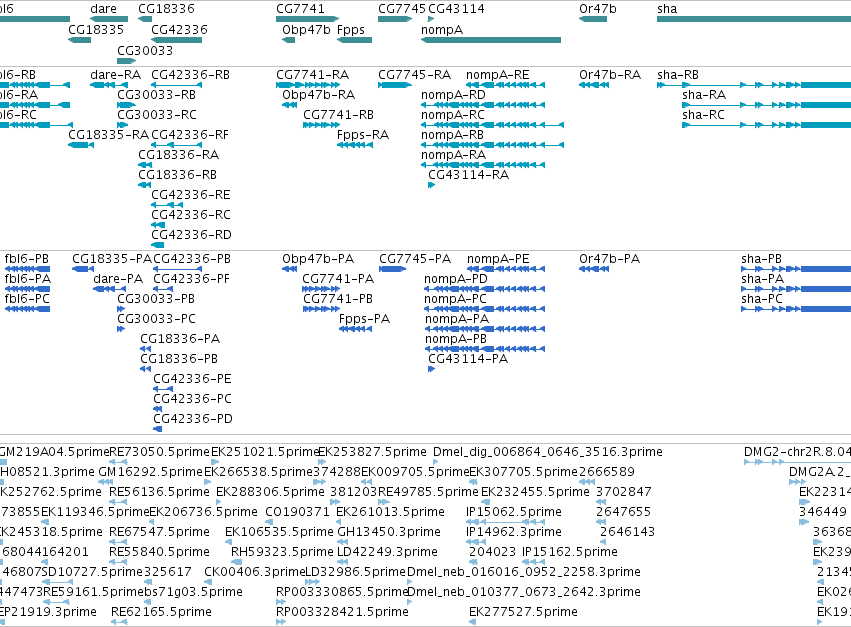Click the CG7741-PA protein feature
This screenshot has width=851, height=627.
point(321,289)
